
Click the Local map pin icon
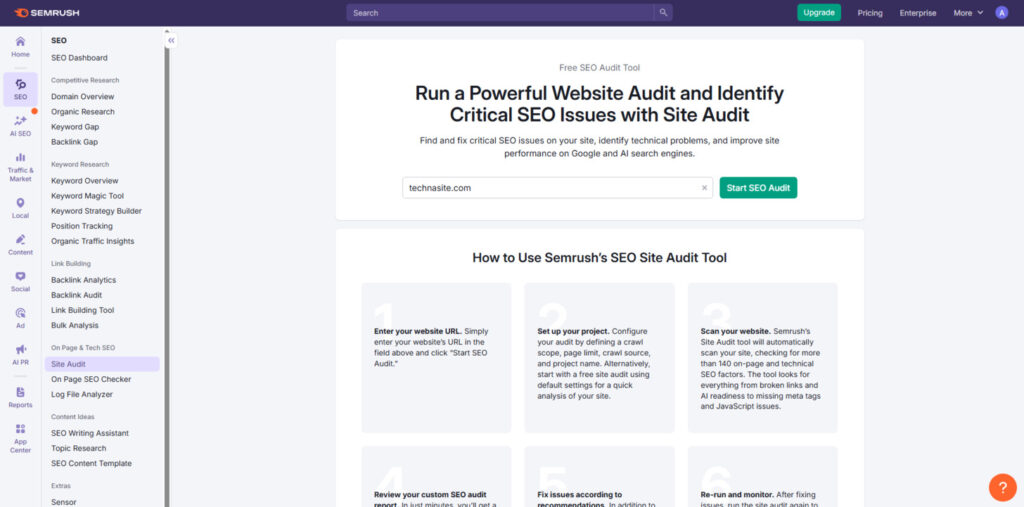(x=20, y=204)
